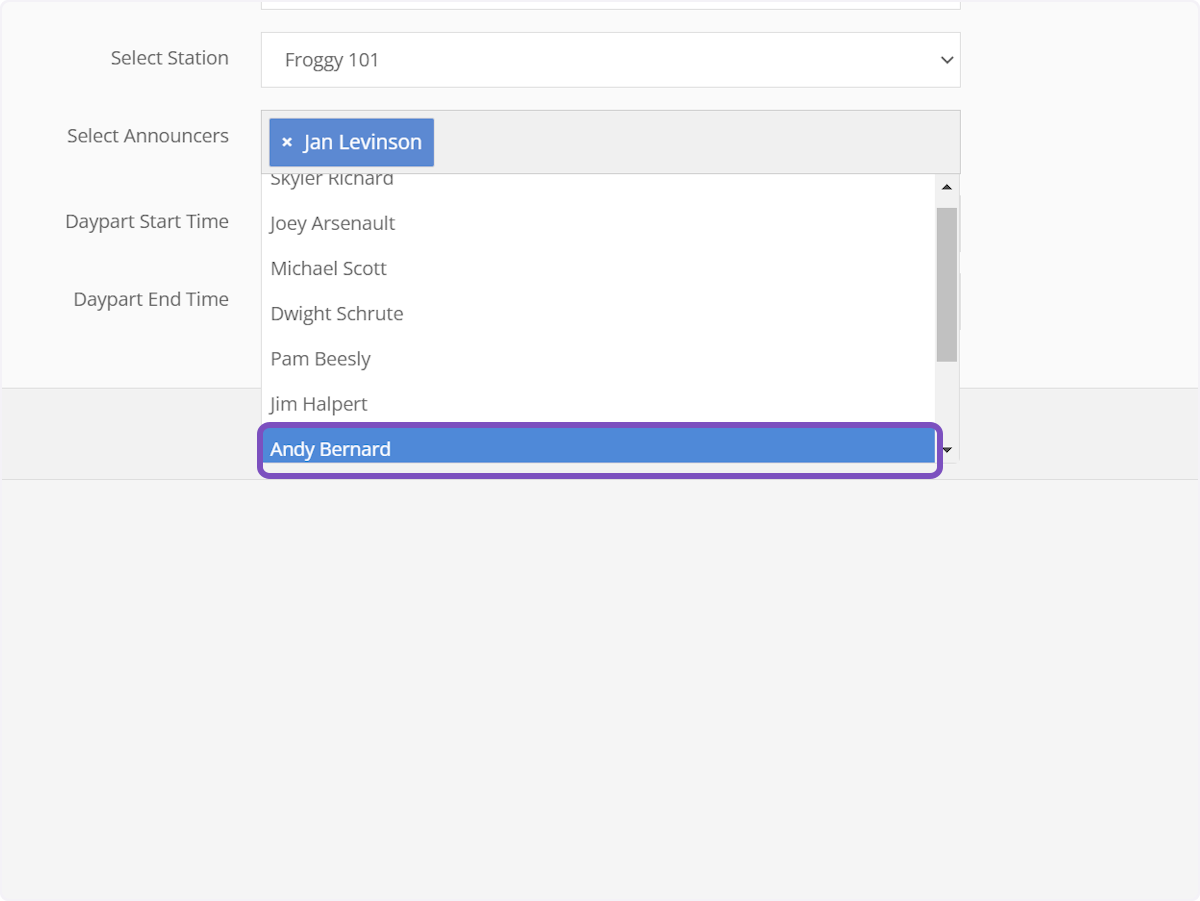Open the Select Station combo box
Viewport: 1200px width, 901px height.
pyautogui.click(x=610, y=60)
